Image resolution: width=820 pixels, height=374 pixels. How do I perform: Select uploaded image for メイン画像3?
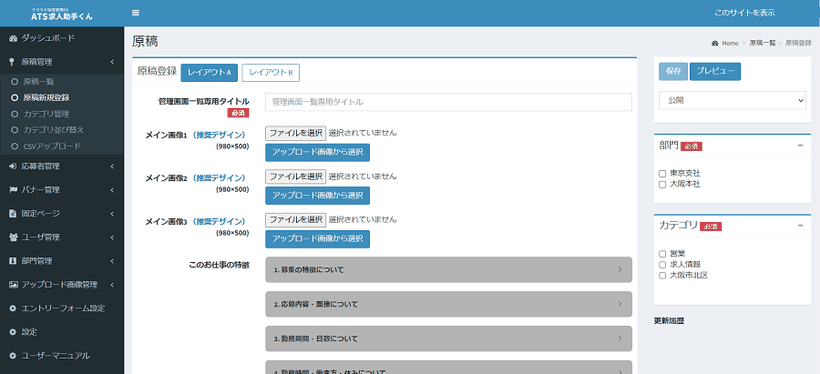(x=317, y=239)
